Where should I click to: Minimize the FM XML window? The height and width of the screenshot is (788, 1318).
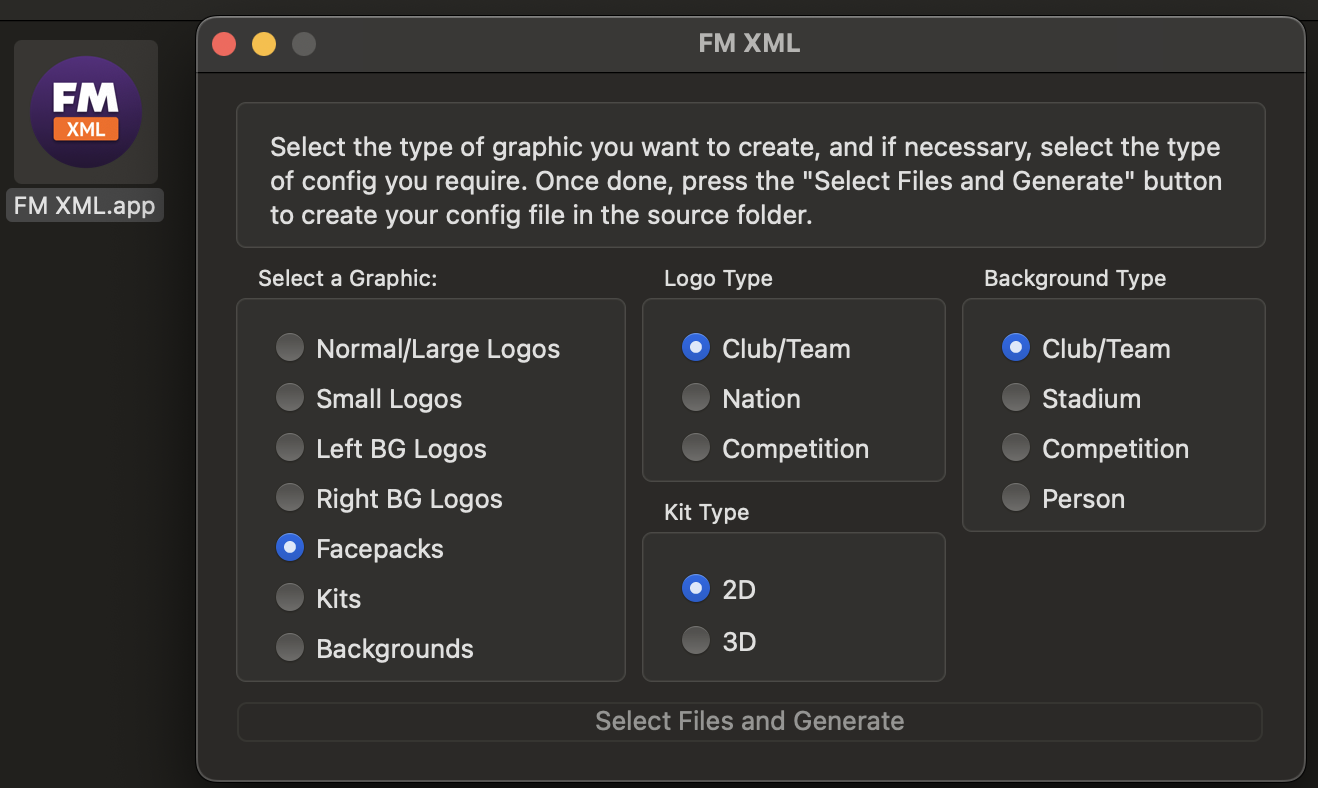pos(264,44)
